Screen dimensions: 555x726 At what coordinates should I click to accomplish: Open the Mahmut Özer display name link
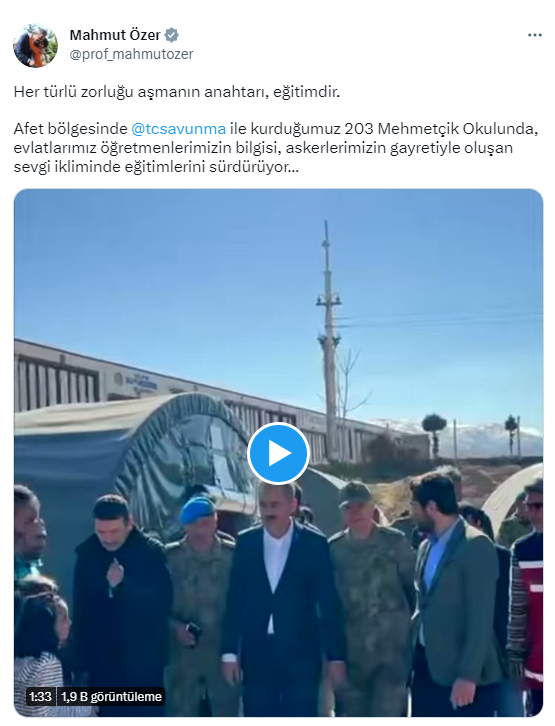(115, 35)
